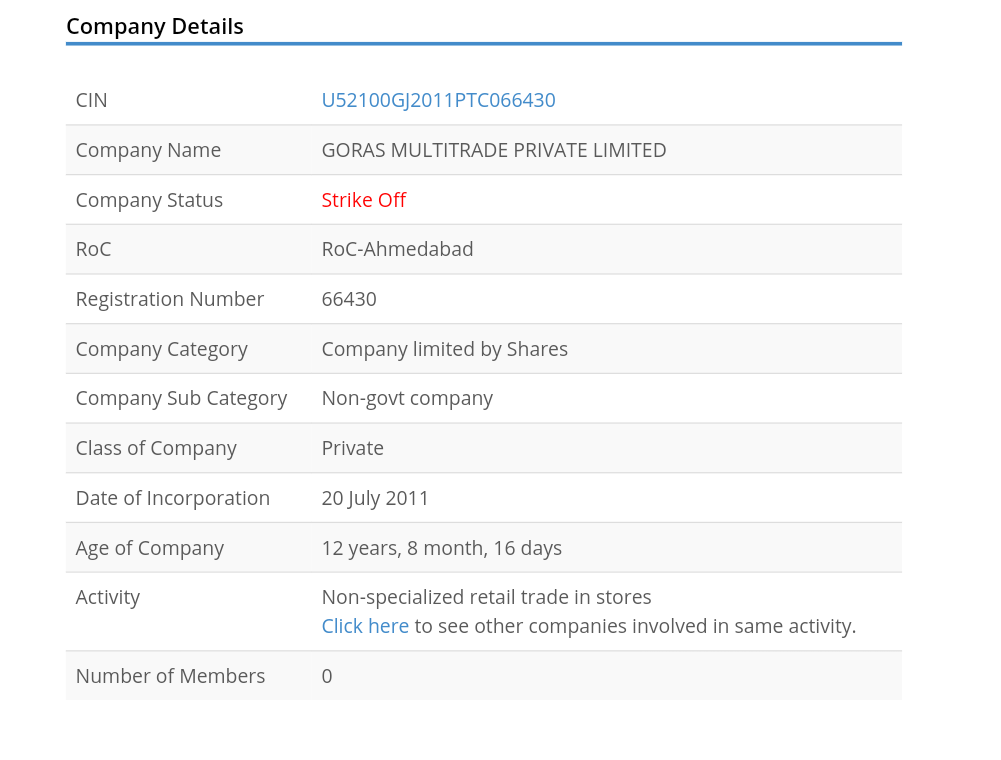The image size is (1001, 760).
Task: Click the Activity row label
Action: [x=108, y=597]
